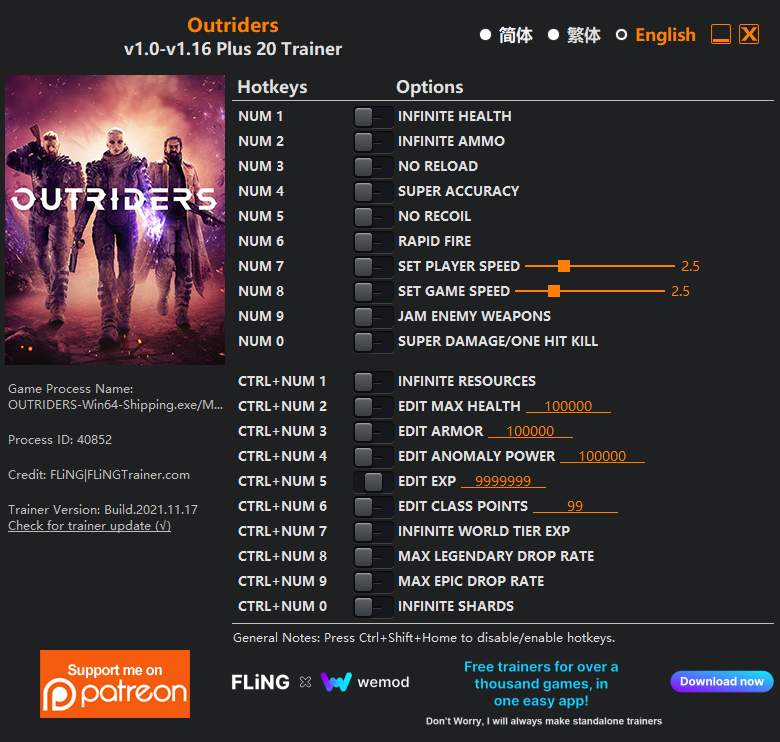Click the NUM 0 hotkey label

pyautogui.click(x=261, y=341)
